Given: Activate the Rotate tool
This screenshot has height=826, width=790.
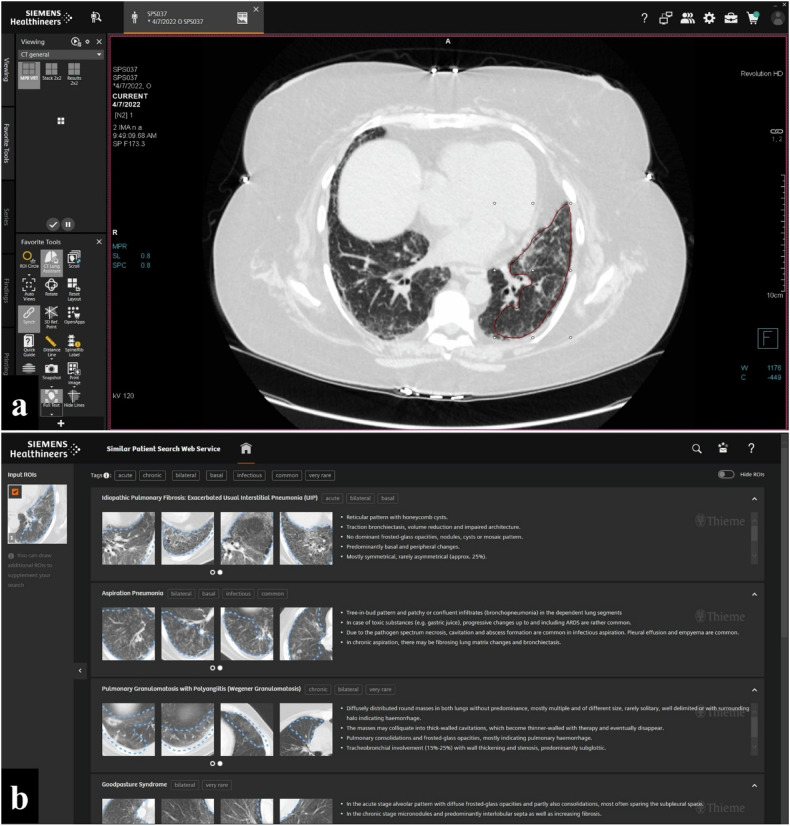Looking at the screenshot, I should click(51, 286).
